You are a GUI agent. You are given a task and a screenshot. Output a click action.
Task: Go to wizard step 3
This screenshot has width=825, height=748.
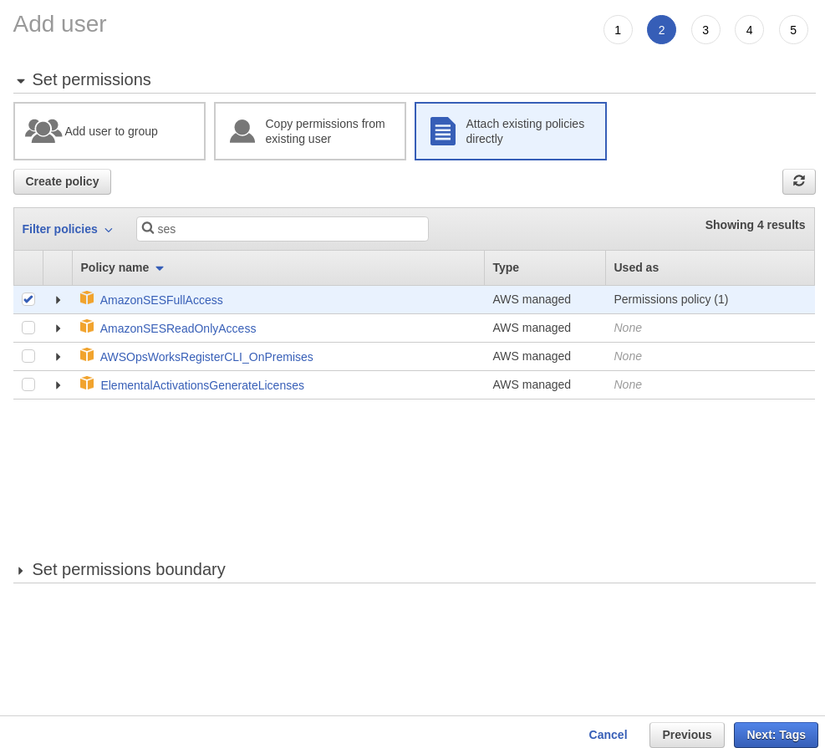coord(705,30)
